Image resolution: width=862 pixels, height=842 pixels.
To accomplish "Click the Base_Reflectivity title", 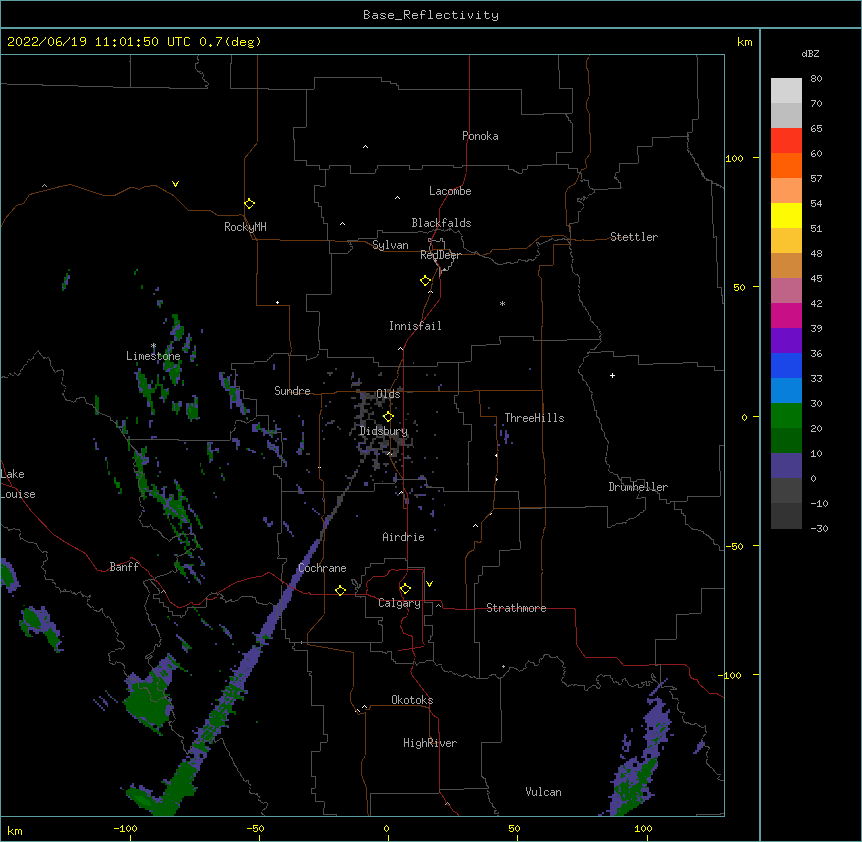I will pos(431,15).
